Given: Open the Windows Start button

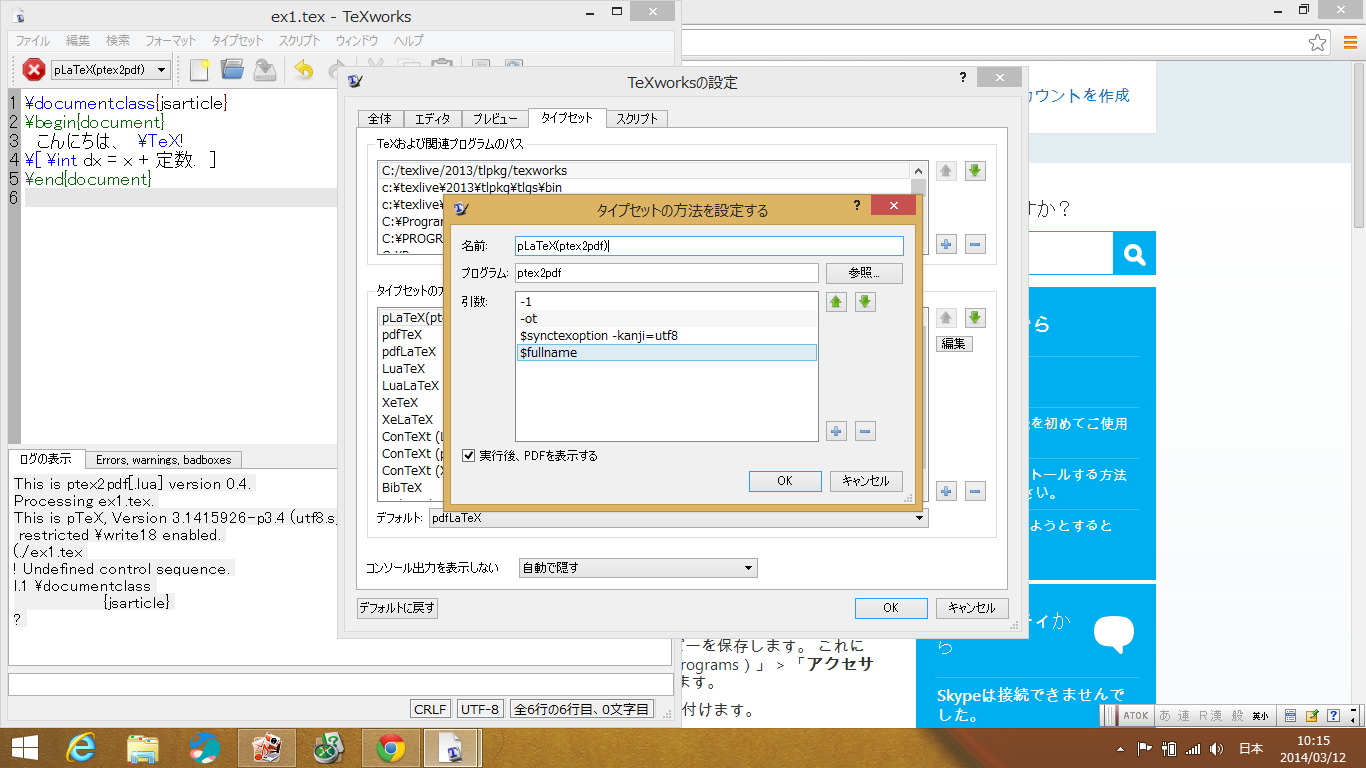Looking at the screenshot, I should [25, 748].
